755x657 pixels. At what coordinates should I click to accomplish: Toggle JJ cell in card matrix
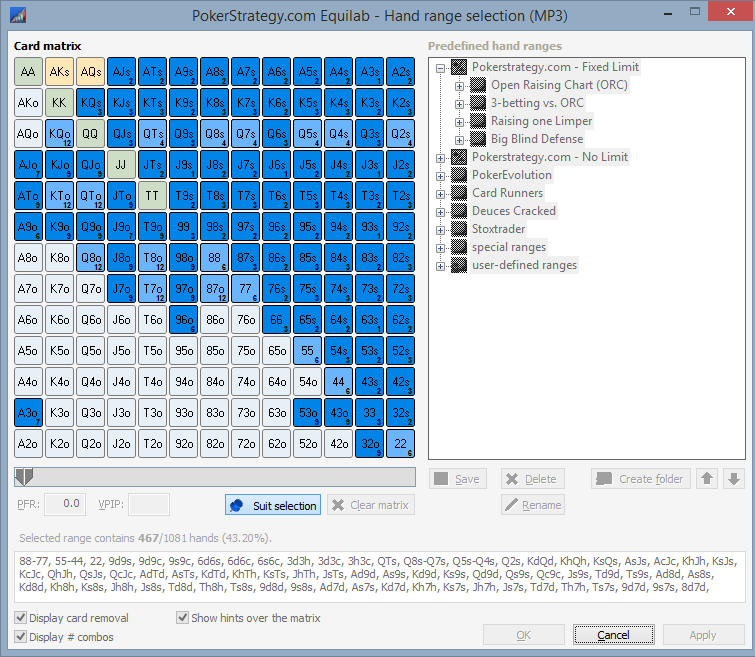121,165
